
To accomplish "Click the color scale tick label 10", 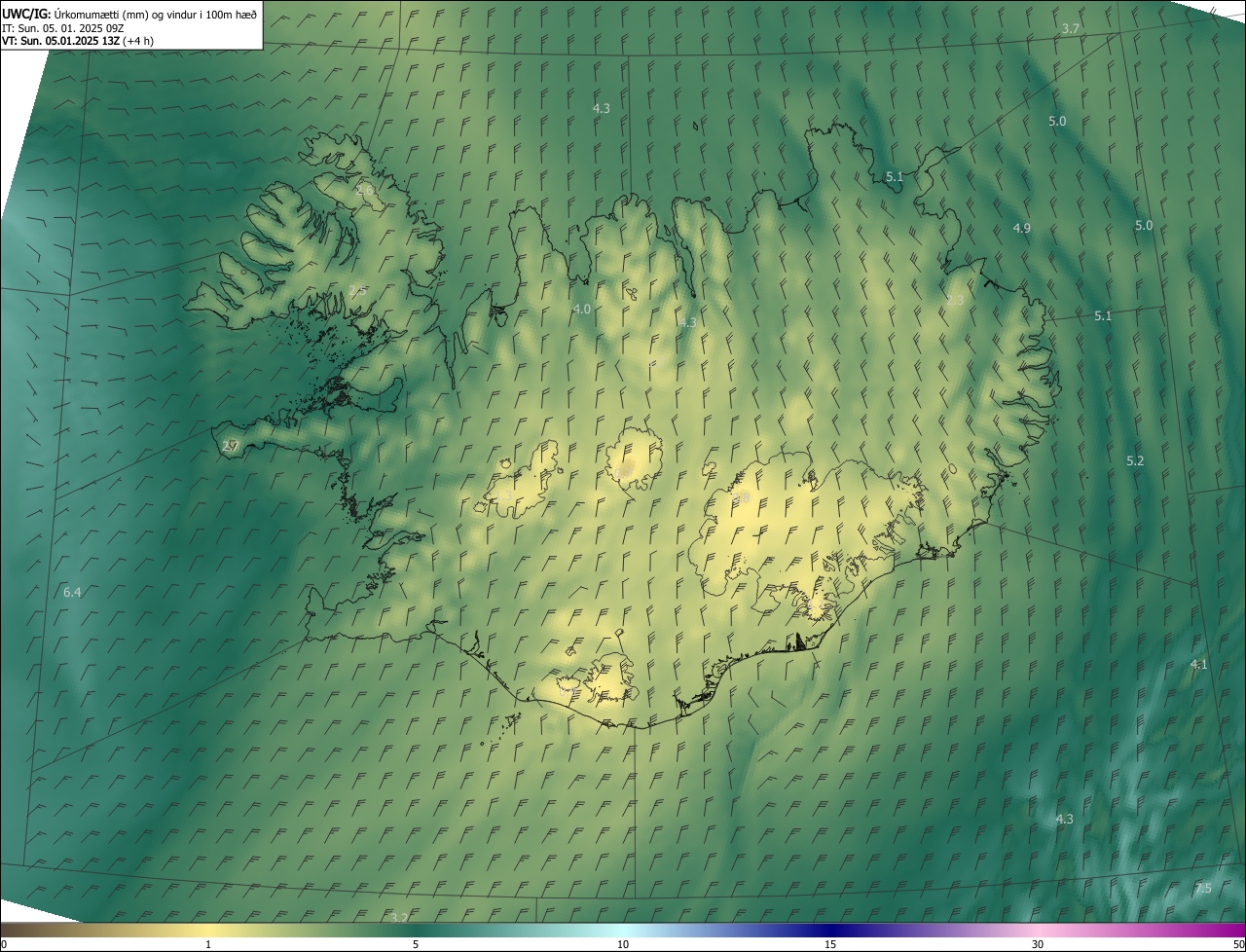I will coord(623,944).
